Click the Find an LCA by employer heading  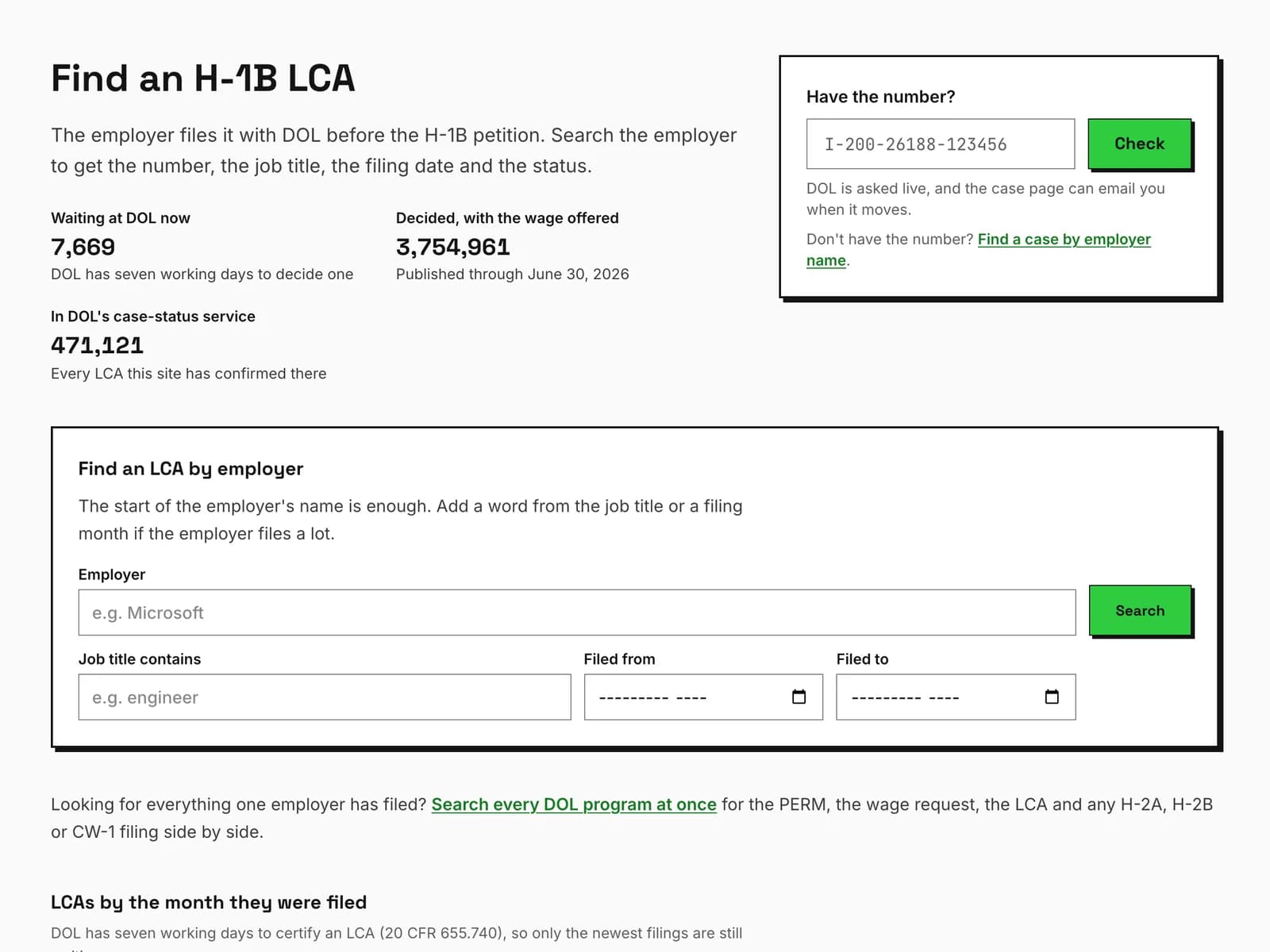pyautogui.click(x=190, y=469)
